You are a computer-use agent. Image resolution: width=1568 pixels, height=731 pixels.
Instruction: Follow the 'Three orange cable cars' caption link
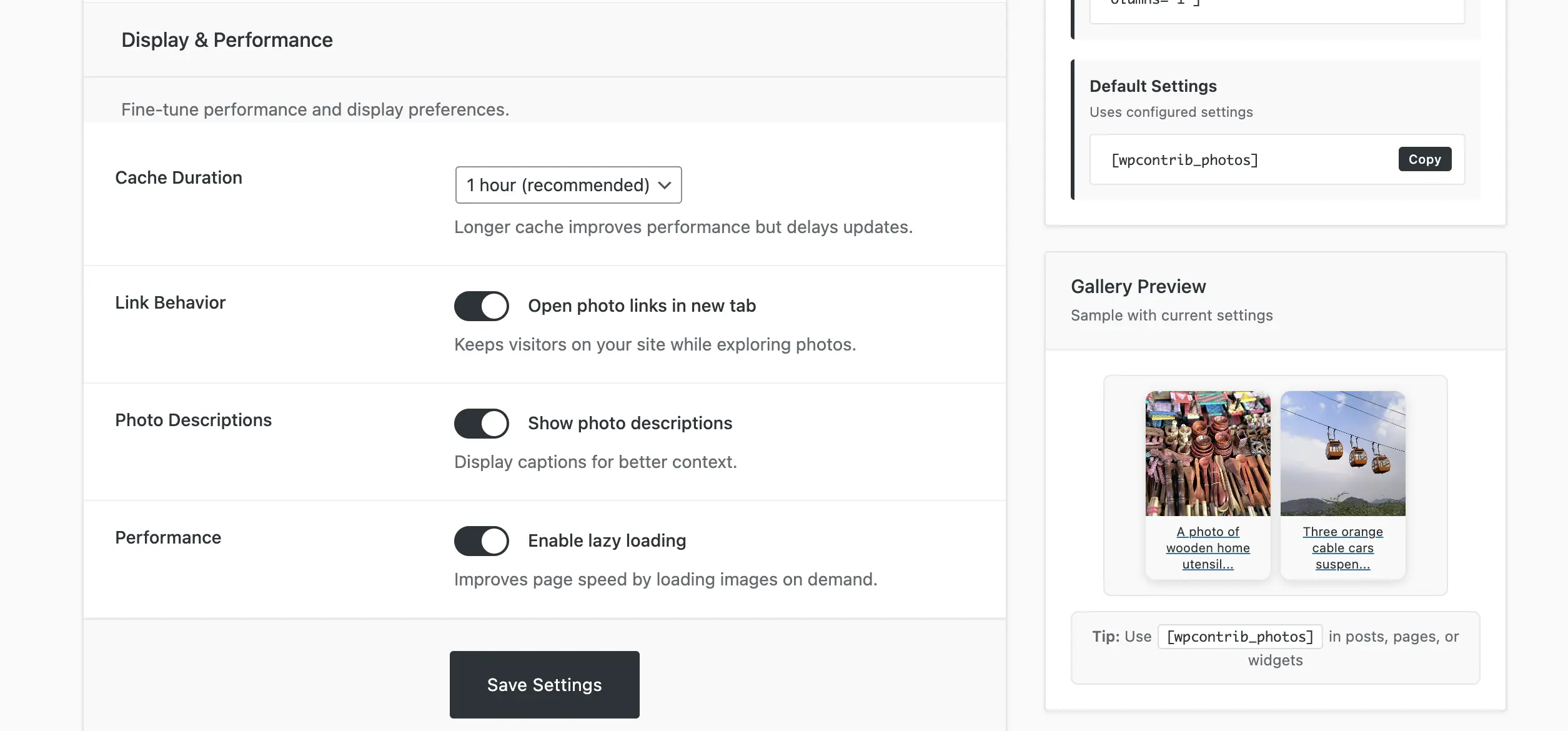(x=1342, y=548)
